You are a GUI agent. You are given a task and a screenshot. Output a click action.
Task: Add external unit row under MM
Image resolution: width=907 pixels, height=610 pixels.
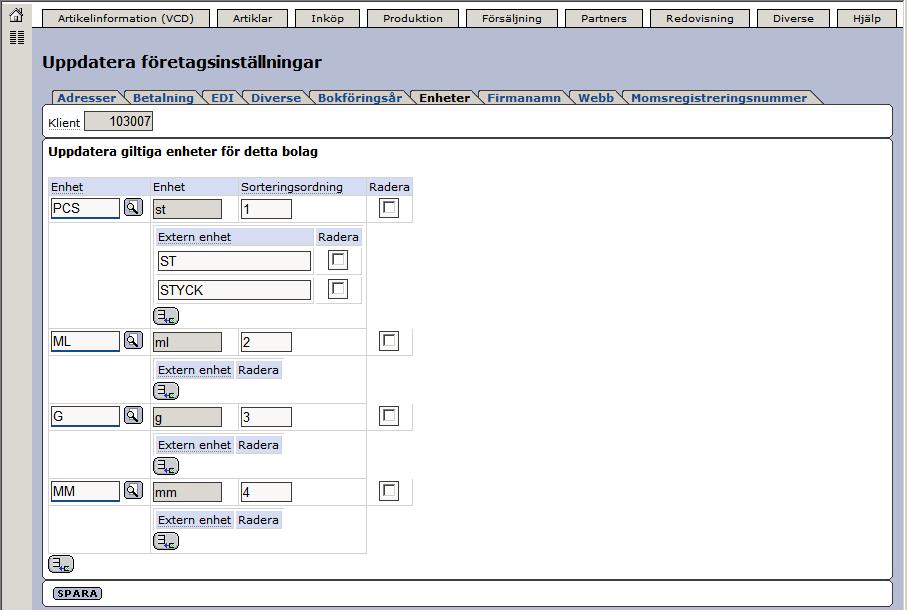(166, 541)
